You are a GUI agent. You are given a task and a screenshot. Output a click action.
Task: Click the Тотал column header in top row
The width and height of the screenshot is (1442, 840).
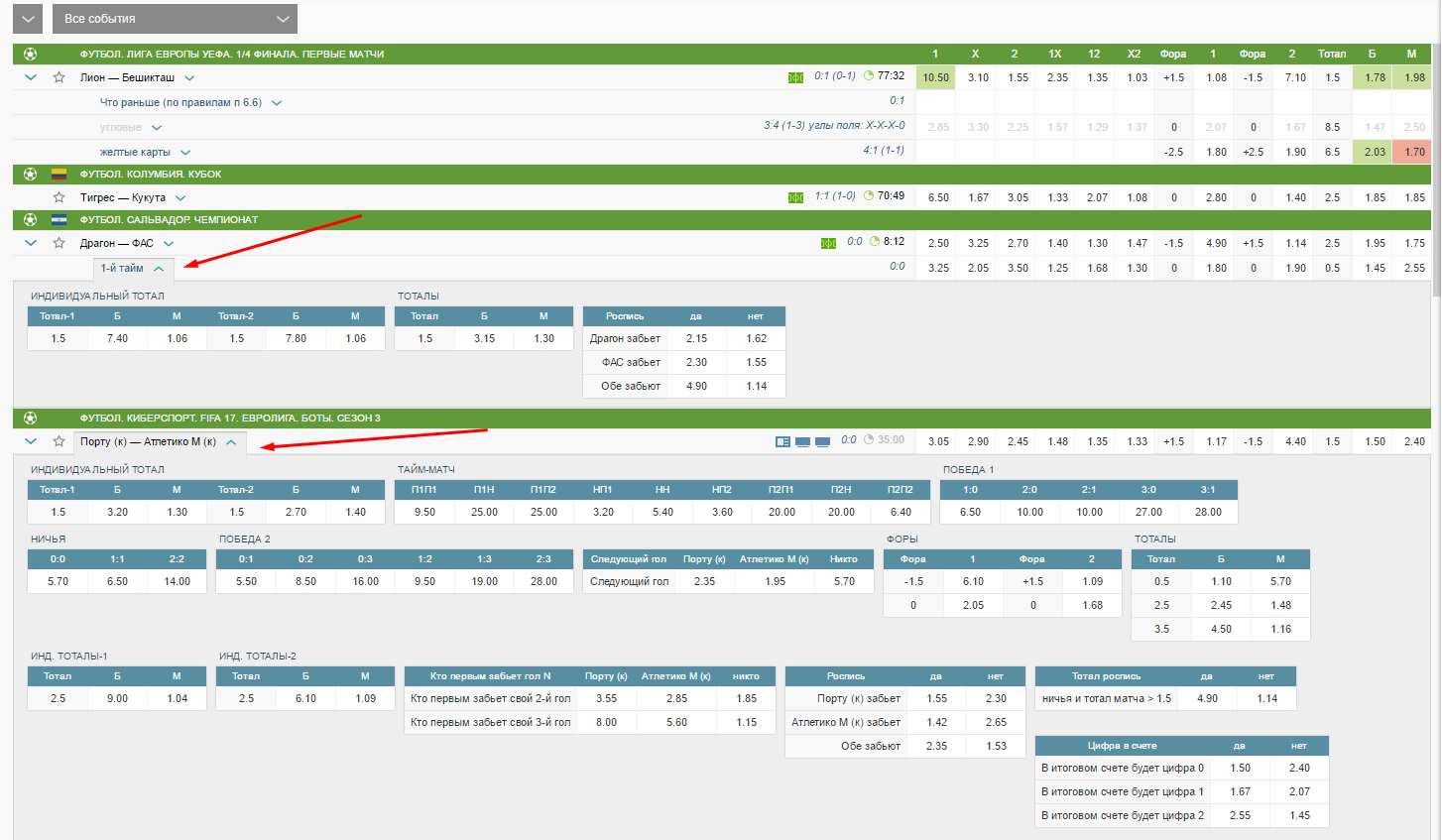pos(1332,54)
